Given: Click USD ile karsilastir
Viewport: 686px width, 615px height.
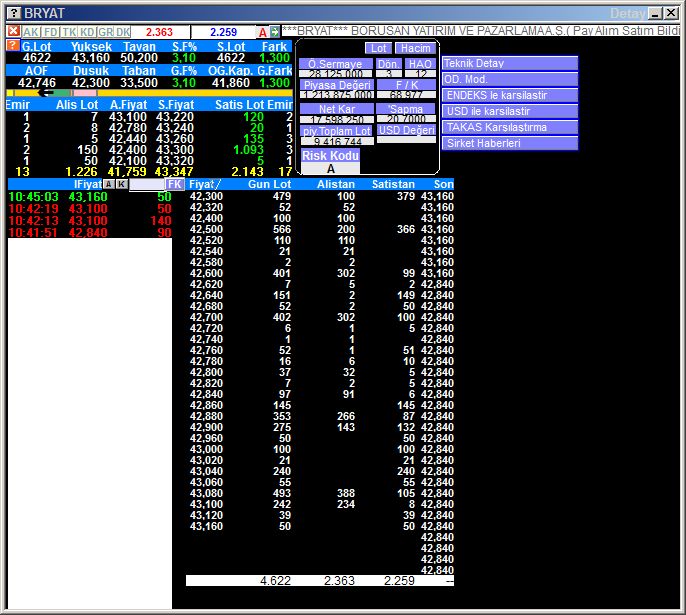Looking at the screenshot, I should pyautogui.click(x=510, y=111).
